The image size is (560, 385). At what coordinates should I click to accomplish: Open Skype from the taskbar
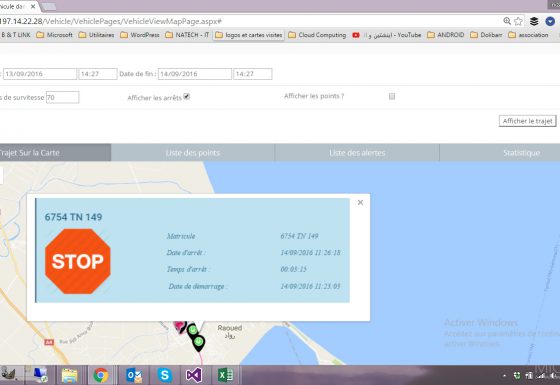coord(164,375)
